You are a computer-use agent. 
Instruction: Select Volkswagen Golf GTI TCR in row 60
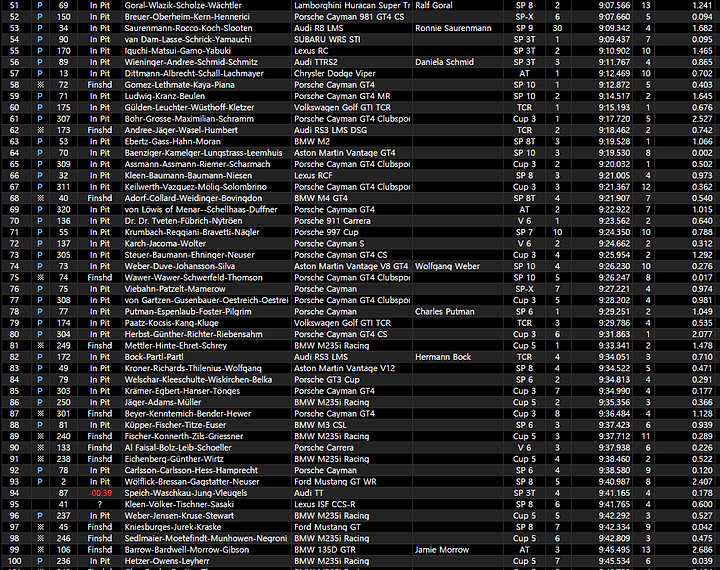click(x=343, y=107)
